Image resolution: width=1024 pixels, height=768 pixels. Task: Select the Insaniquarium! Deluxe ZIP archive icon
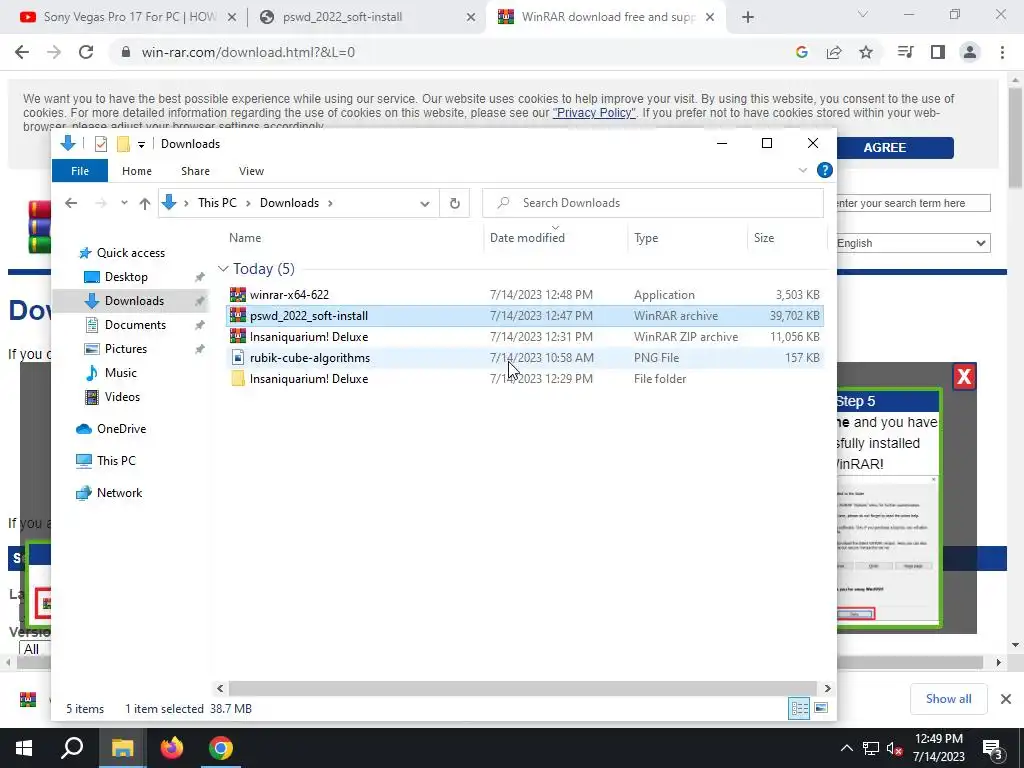238,336
